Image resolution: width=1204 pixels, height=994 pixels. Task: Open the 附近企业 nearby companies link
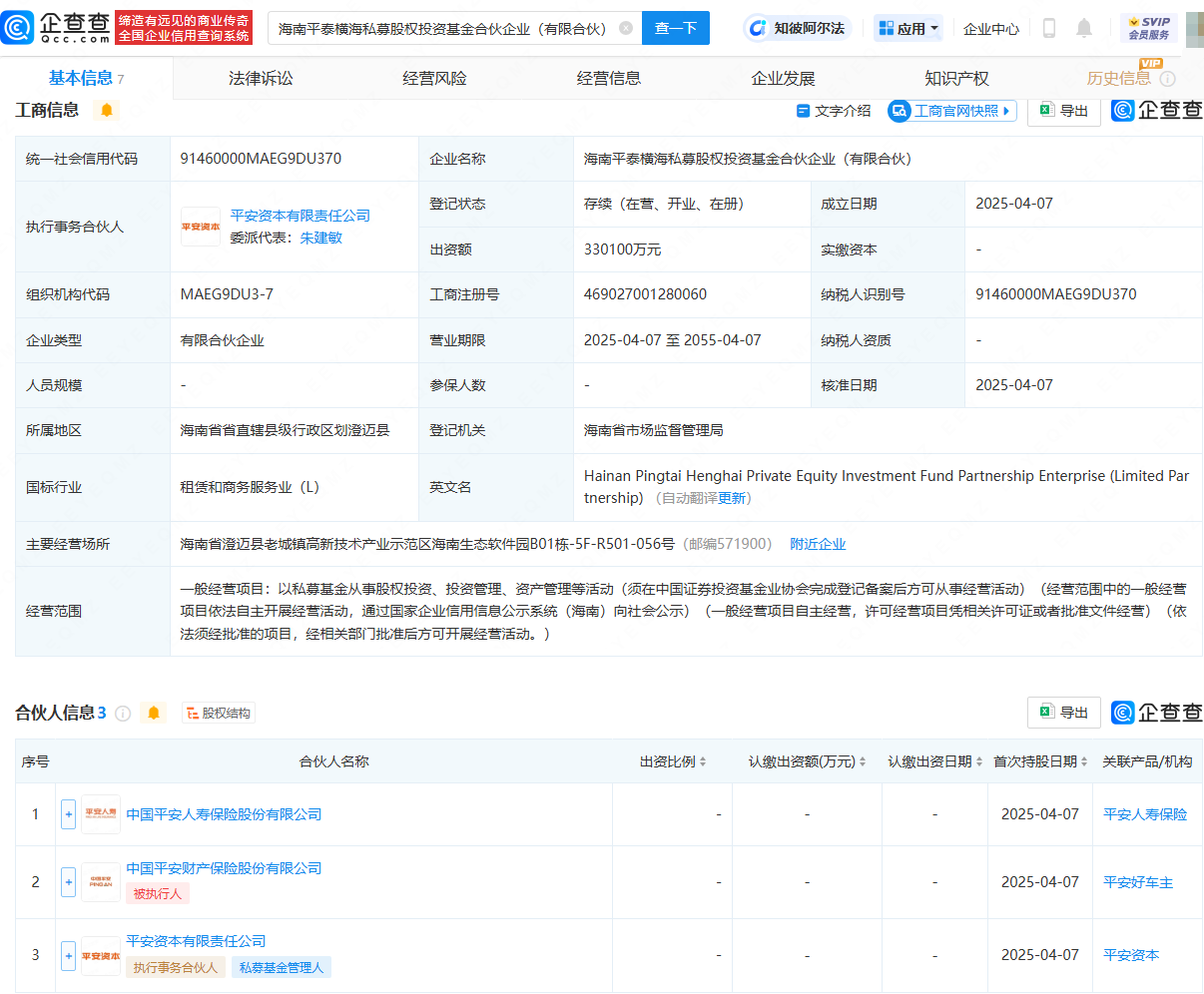pos(818,543)
